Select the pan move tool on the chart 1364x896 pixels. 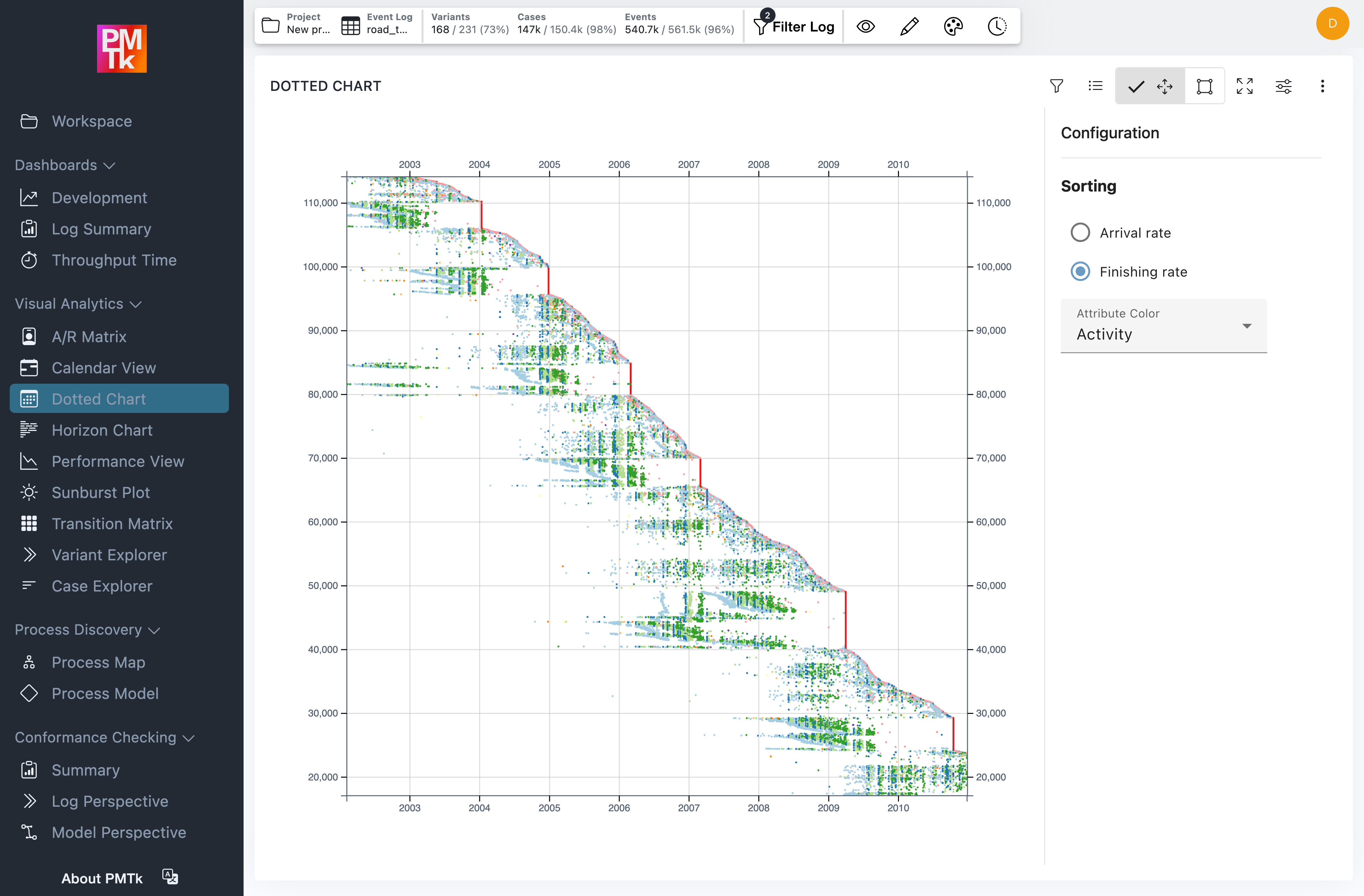click(x=1165, y=86)
